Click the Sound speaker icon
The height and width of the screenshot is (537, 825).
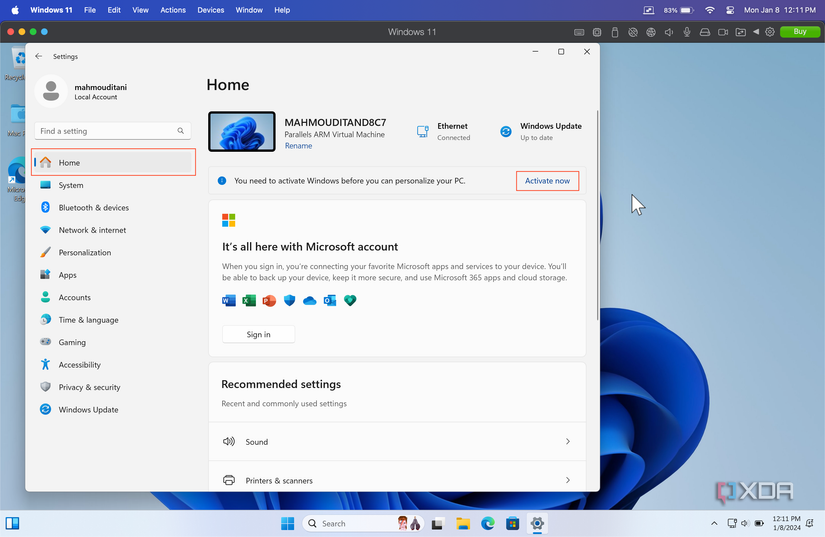(x=229, y=441)
